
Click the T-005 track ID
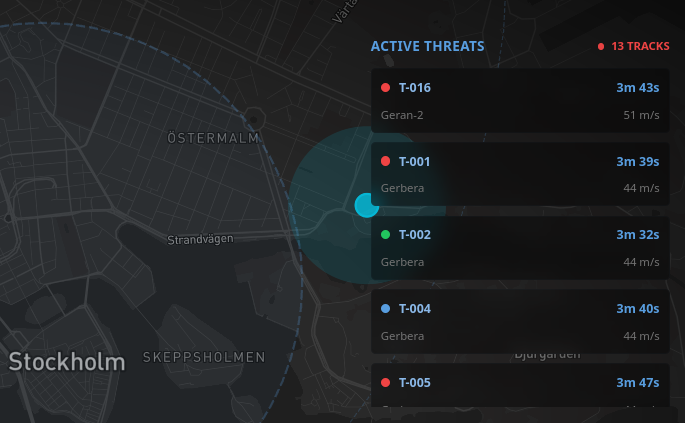pyautogui.click(x=415, y=382)
